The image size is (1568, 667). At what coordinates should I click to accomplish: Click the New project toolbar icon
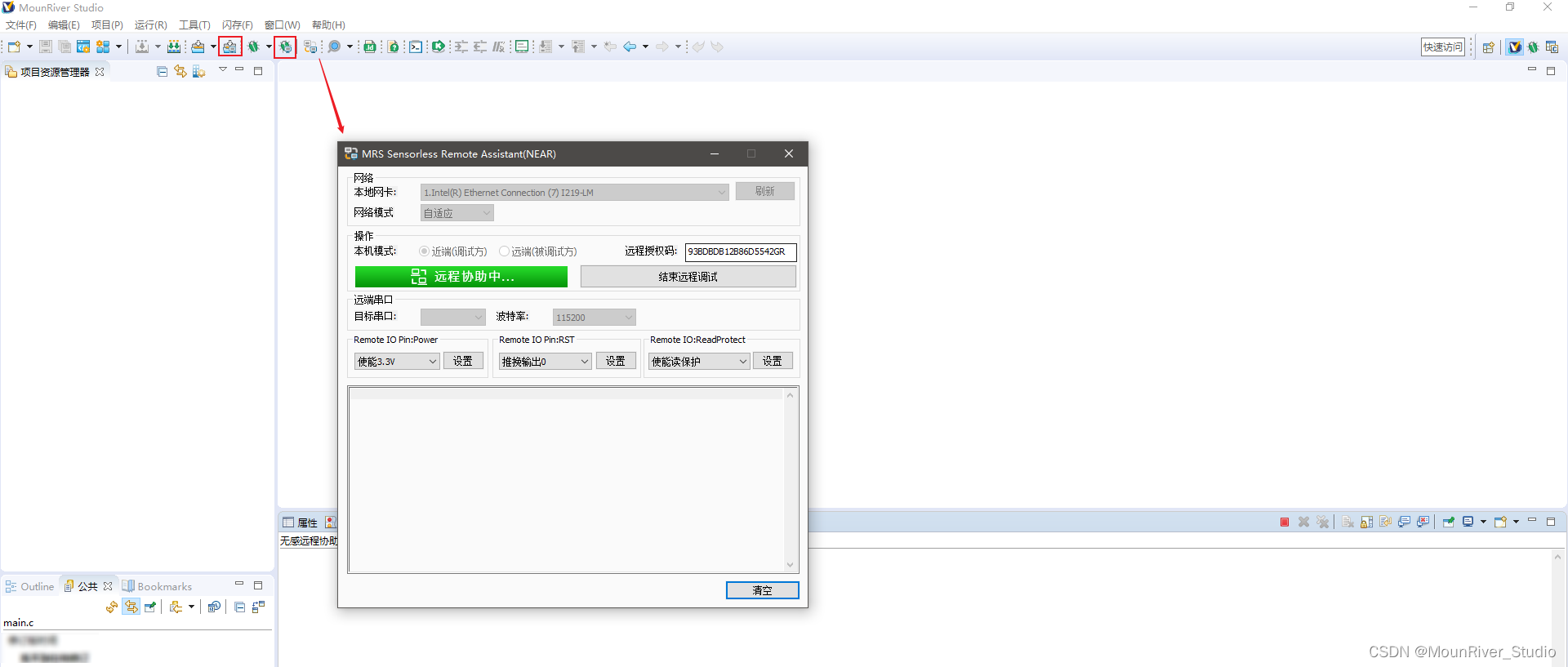pyautogui.click(x=14, y=47)
